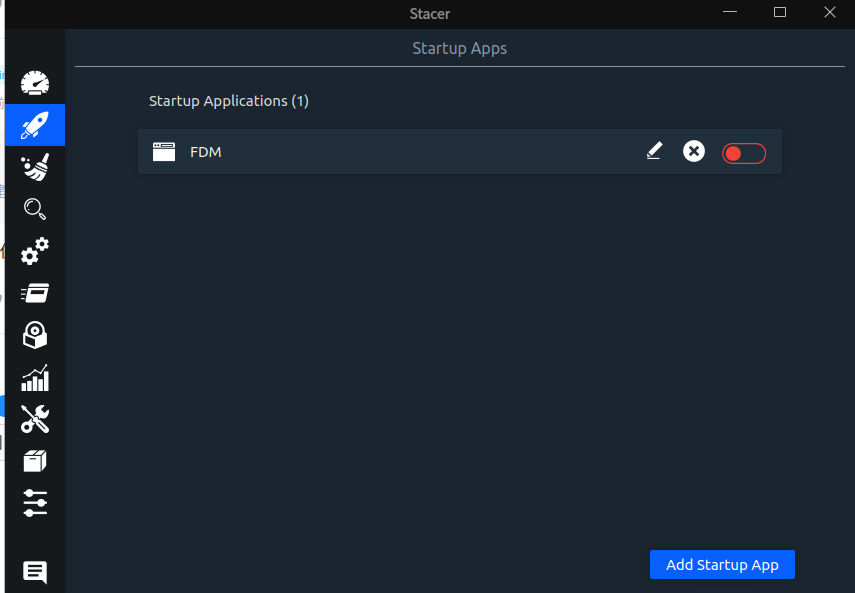Image resolution: width=855 pixels, height=593 pixels.
Task: Delete the FDM startup entry
Action: [x=694, y=151]
